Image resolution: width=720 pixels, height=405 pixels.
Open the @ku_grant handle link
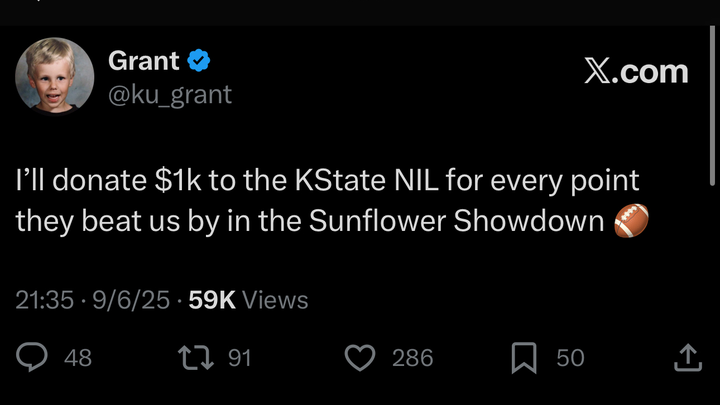point(169,94)
